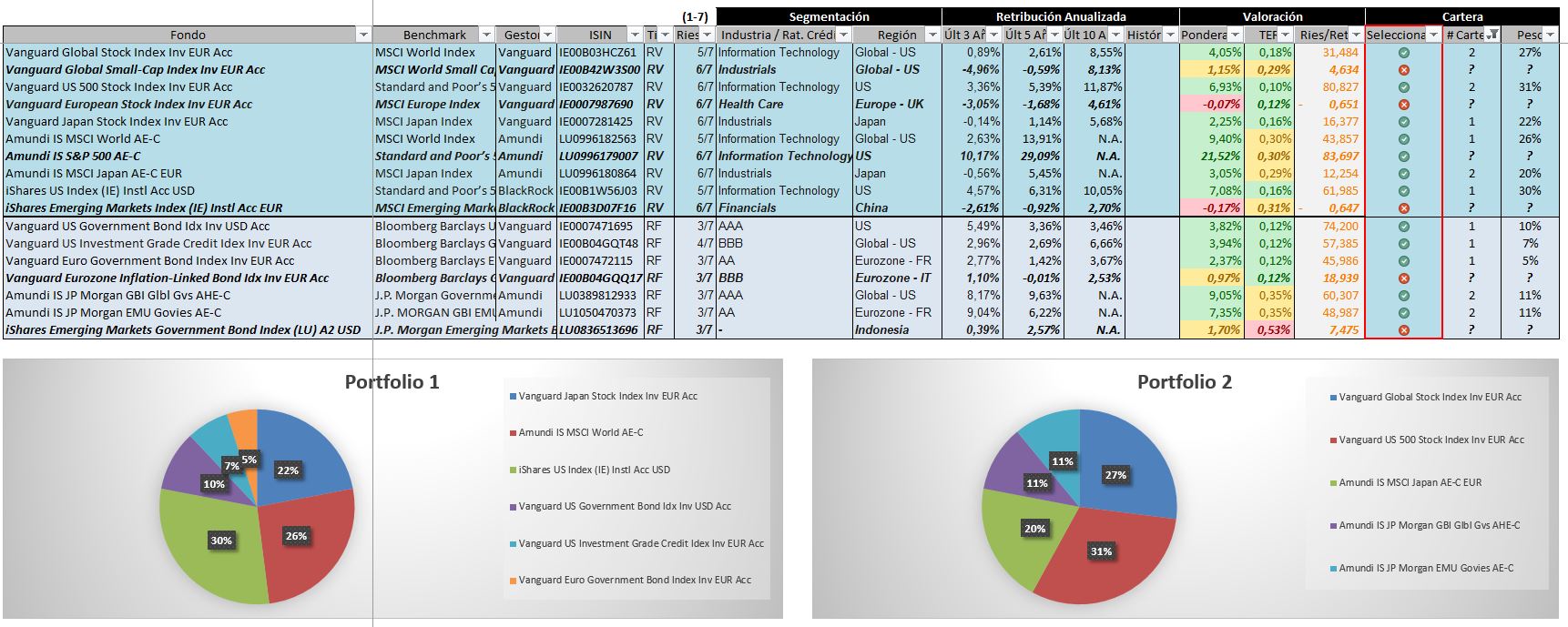Open the Región column filter dropdown

click(933, 35)
